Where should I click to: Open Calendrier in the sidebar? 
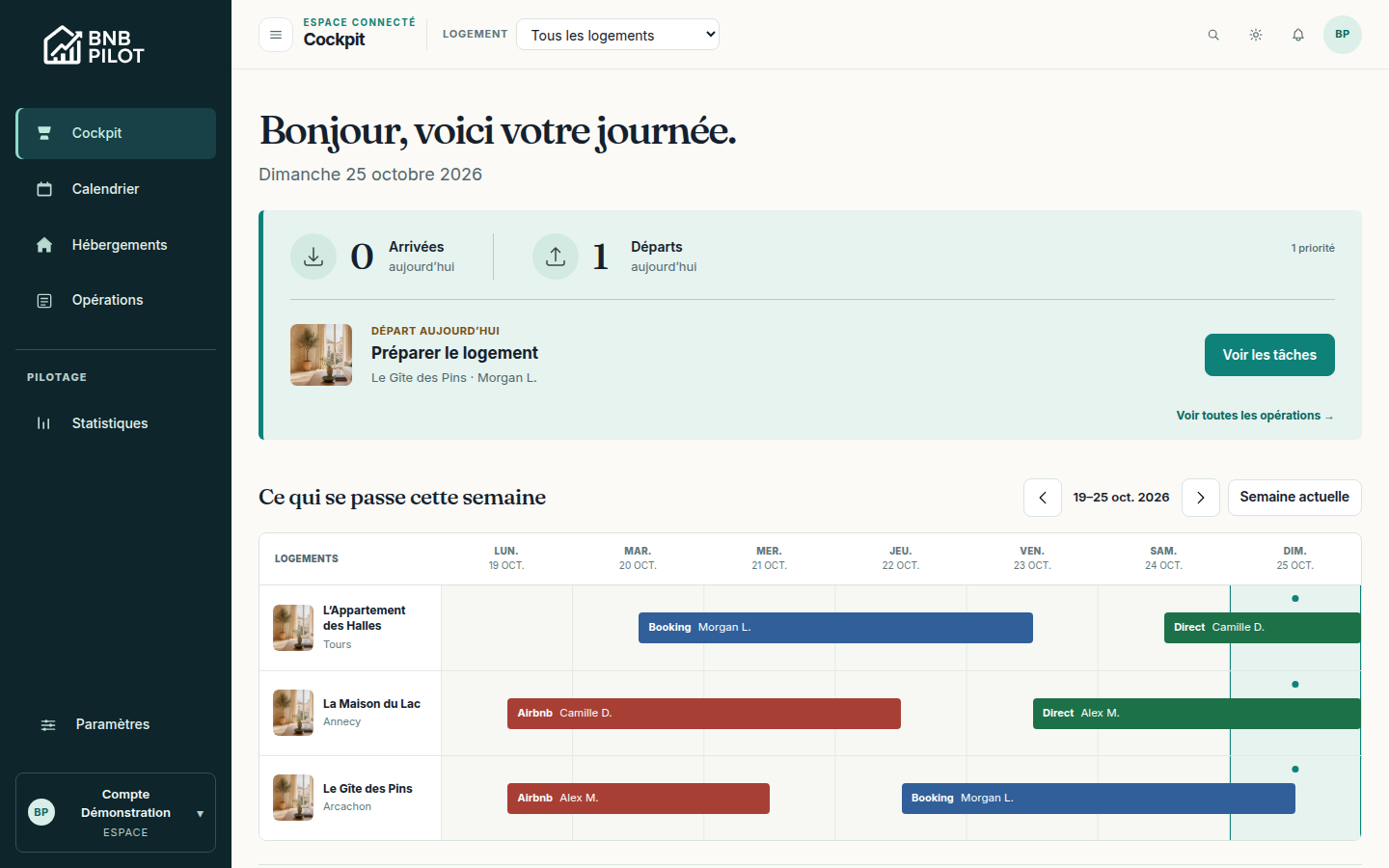point(116,189)
